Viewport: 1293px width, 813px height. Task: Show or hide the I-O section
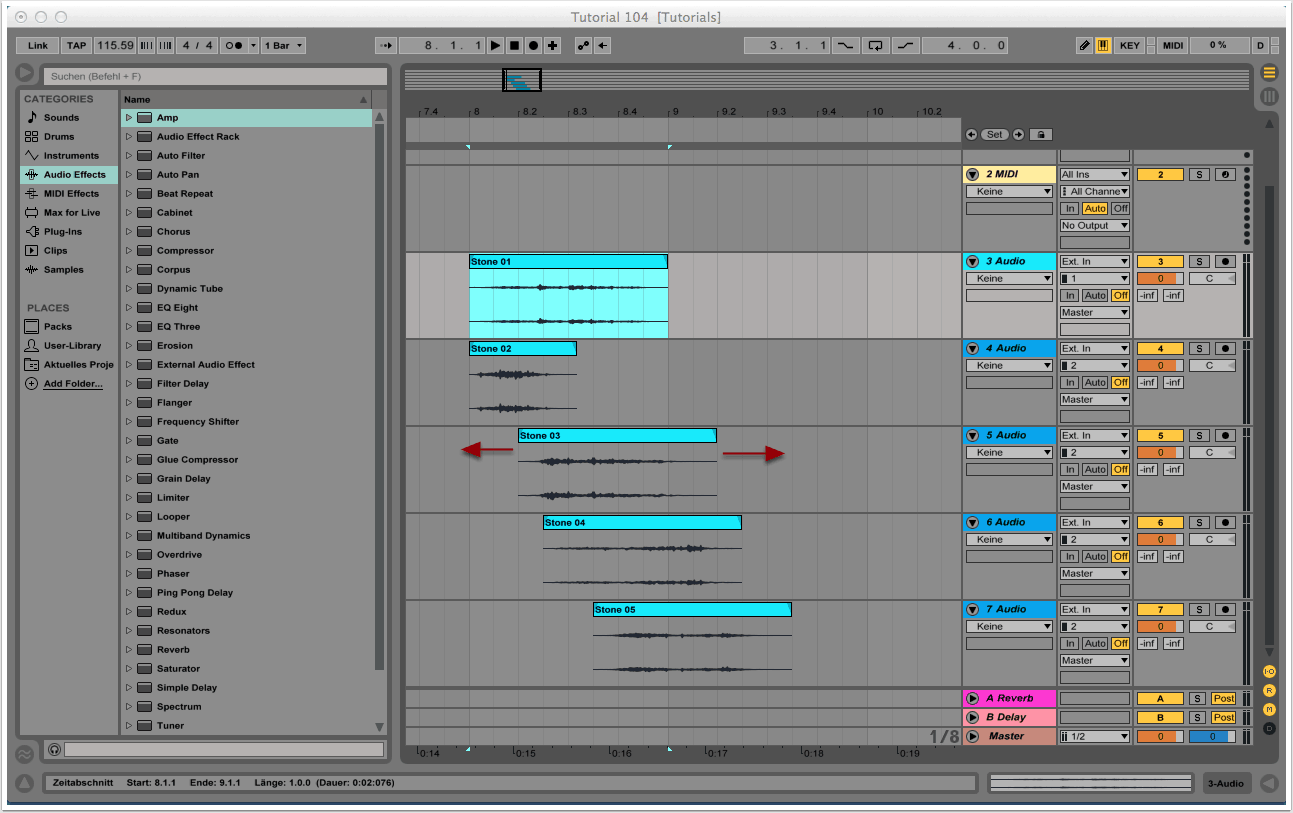click(x=1269, y=671)
